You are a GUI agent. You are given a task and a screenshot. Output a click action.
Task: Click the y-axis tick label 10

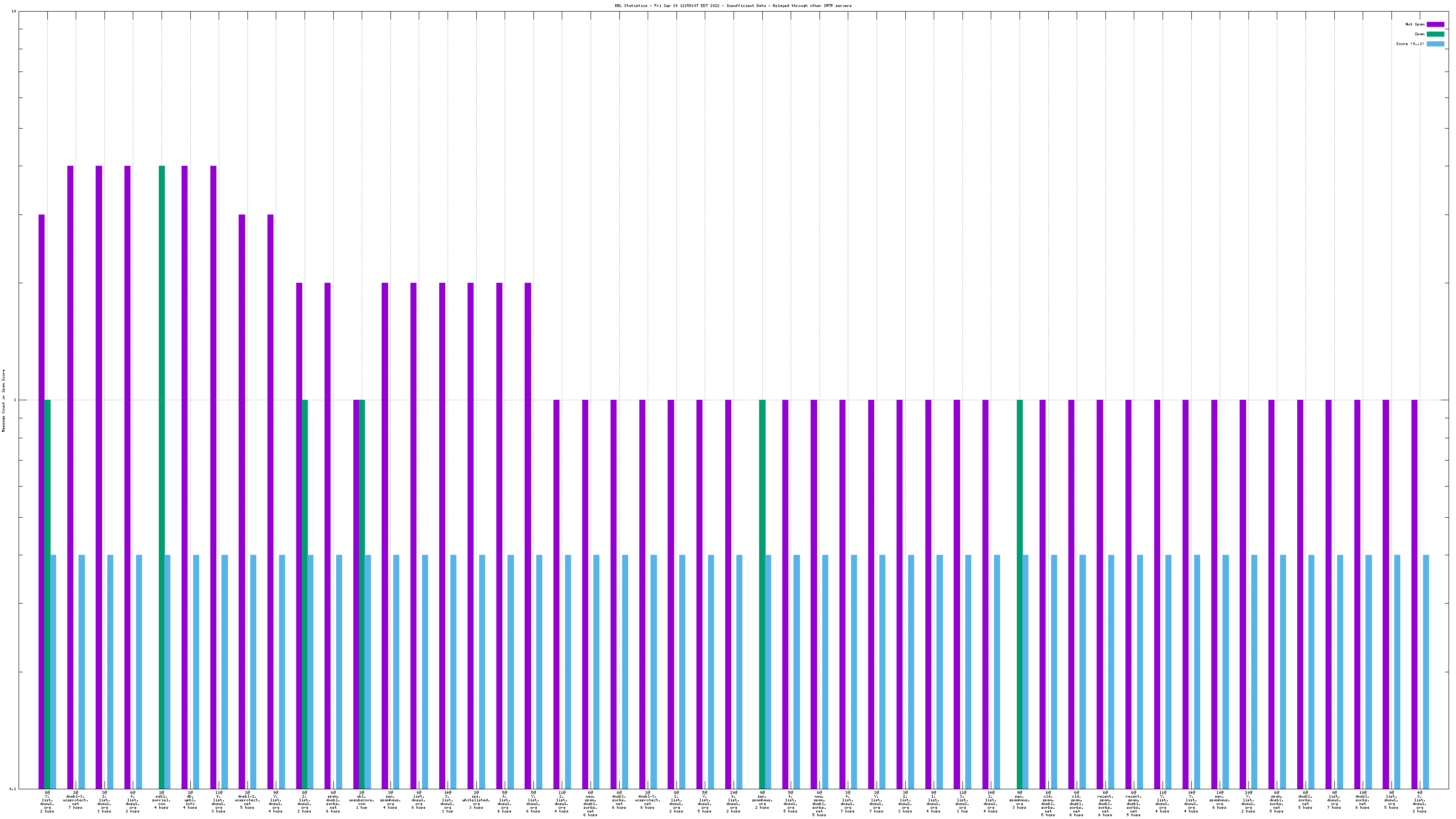(13, 11)
